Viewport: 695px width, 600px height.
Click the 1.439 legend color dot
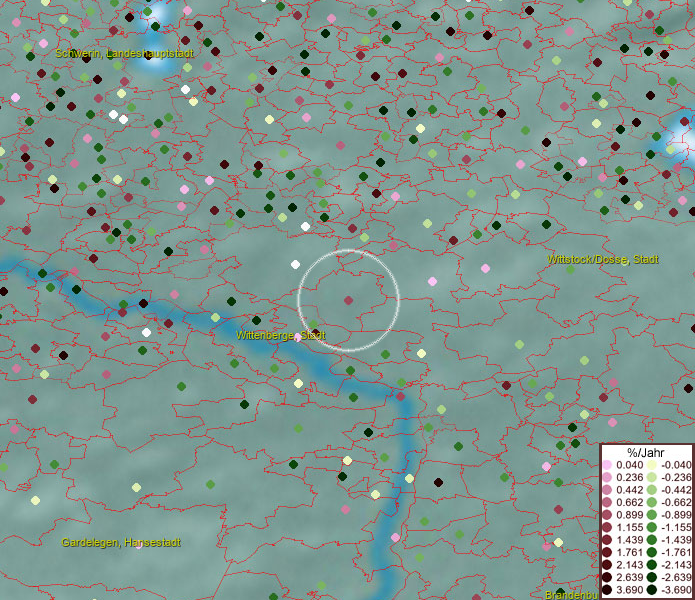[607, 540]
